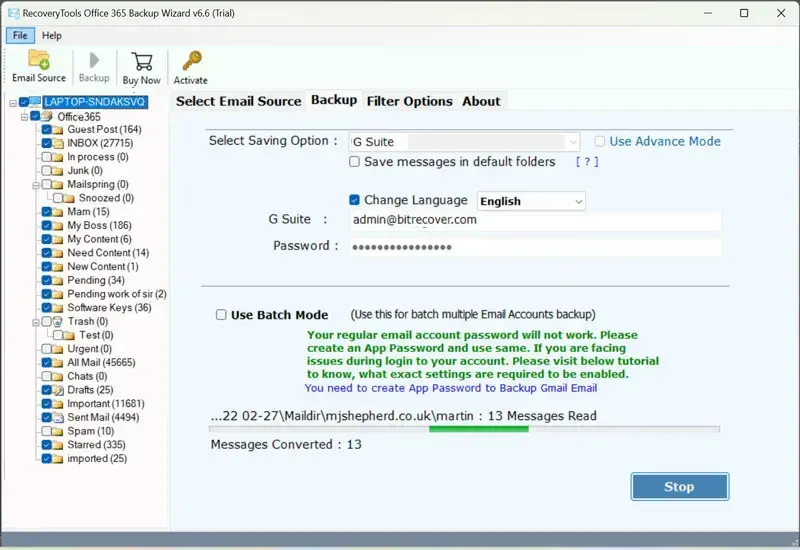Switch to Select Email Source tab

tap(238, 101)
